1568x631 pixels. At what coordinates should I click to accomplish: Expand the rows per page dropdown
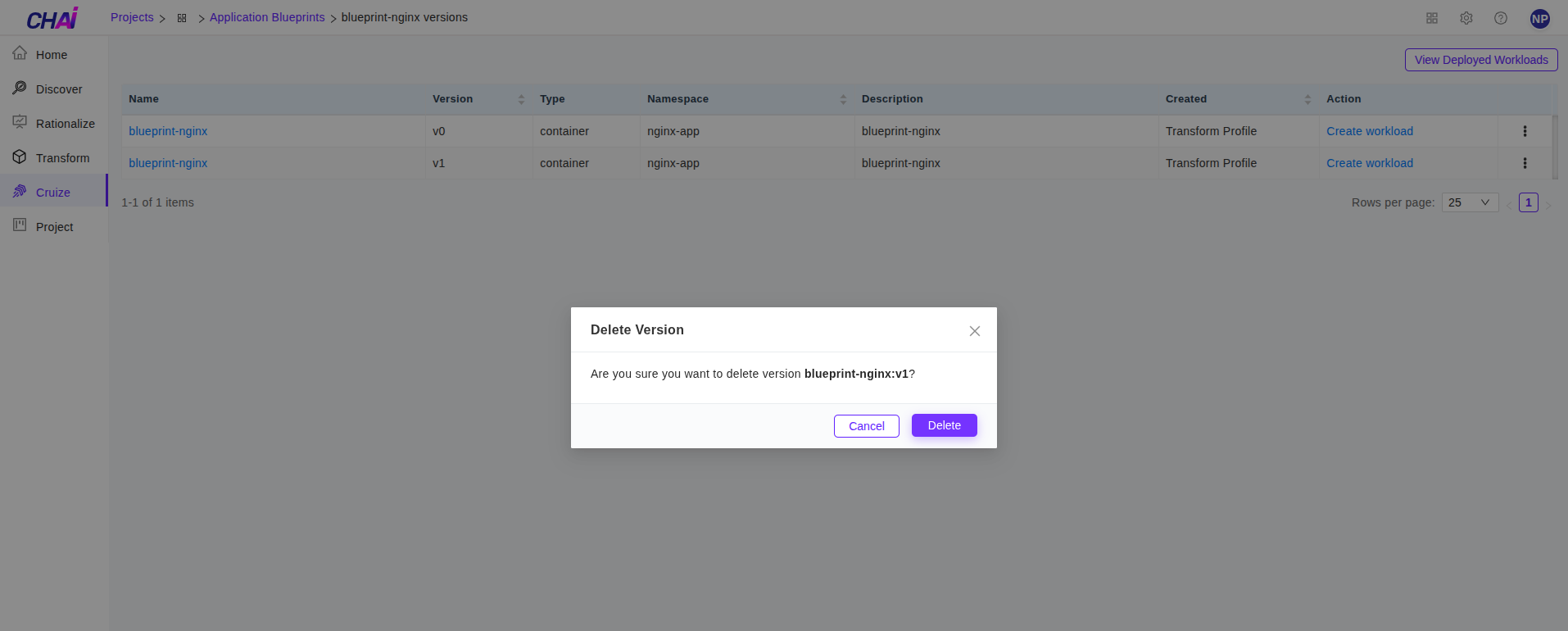click(x=1470, y=202)
